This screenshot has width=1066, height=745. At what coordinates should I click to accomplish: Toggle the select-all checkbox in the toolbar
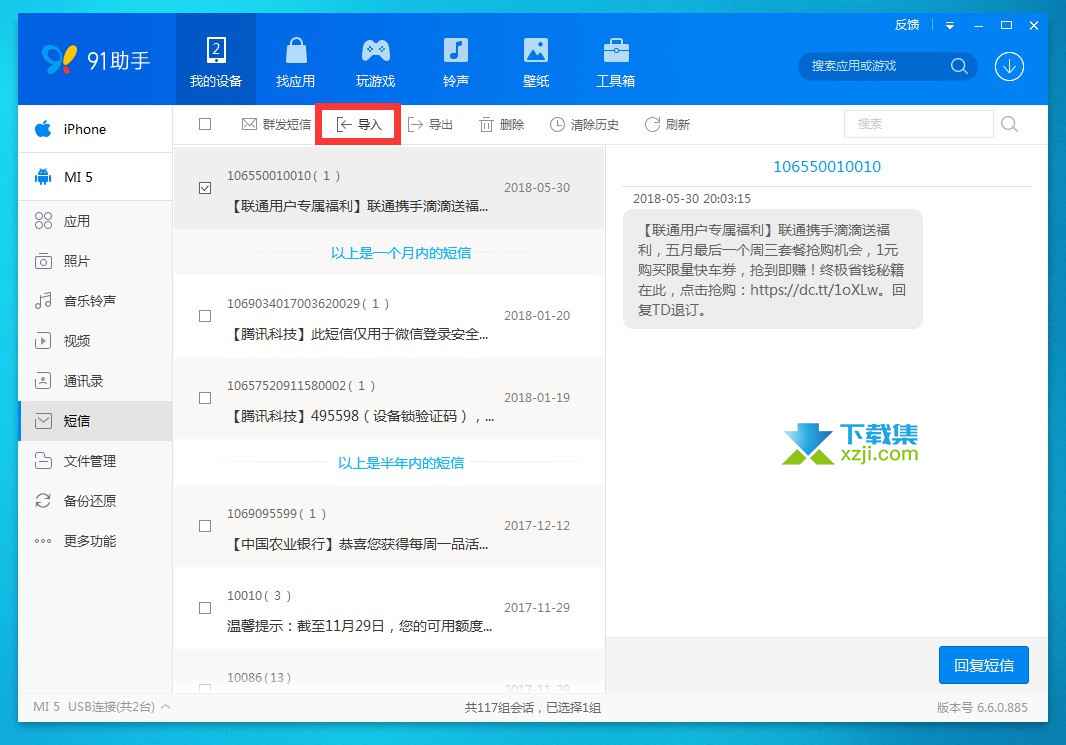click(205, 124)
